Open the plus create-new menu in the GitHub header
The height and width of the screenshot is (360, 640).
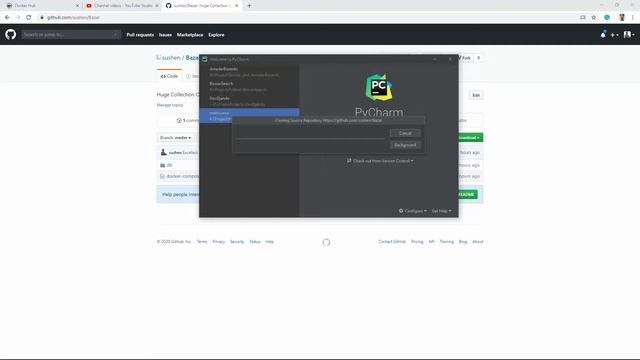point(614,35)
